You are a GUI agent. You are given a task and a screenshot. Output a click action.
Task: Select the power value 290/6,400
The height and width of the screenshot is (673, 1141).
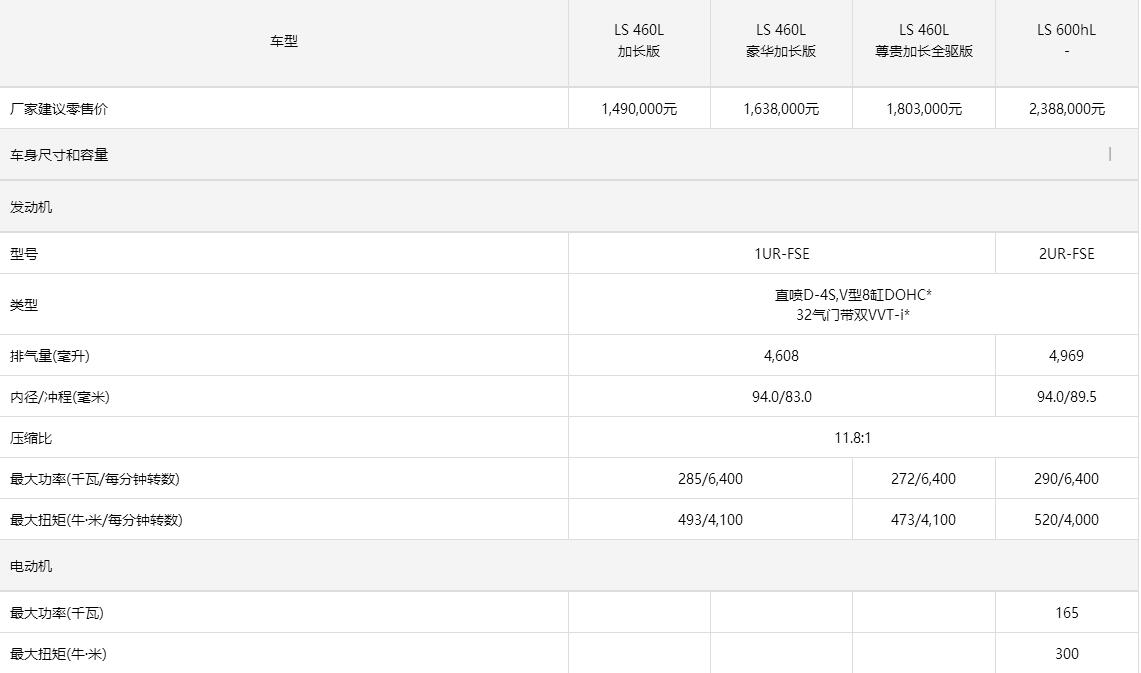(x=1066, y=479)
